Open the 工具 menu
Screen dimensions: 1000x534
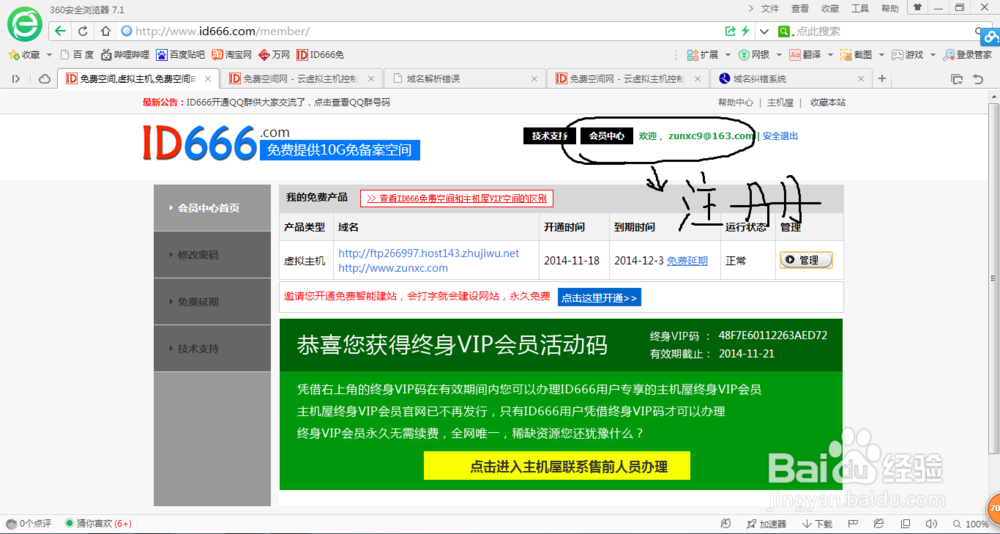[x=860, y=8]
